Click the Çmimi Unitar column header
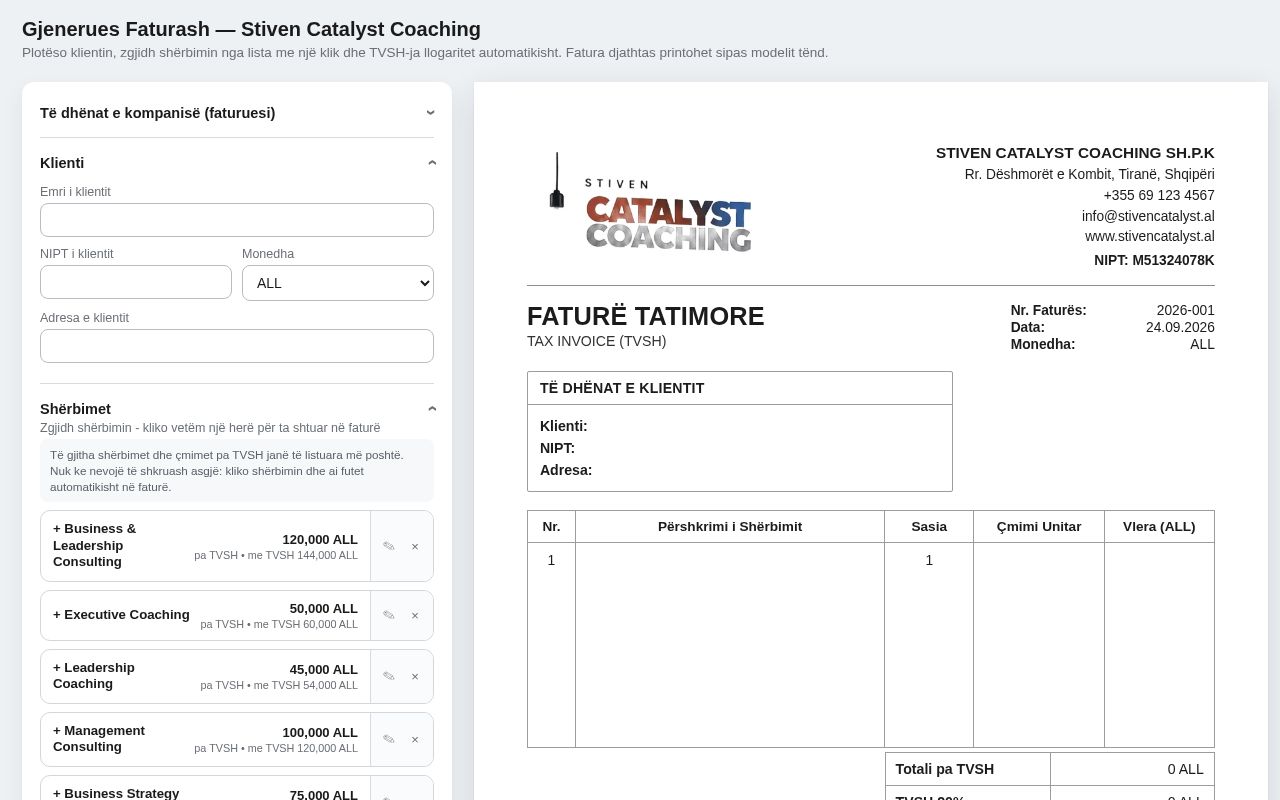 point(1039,527)
